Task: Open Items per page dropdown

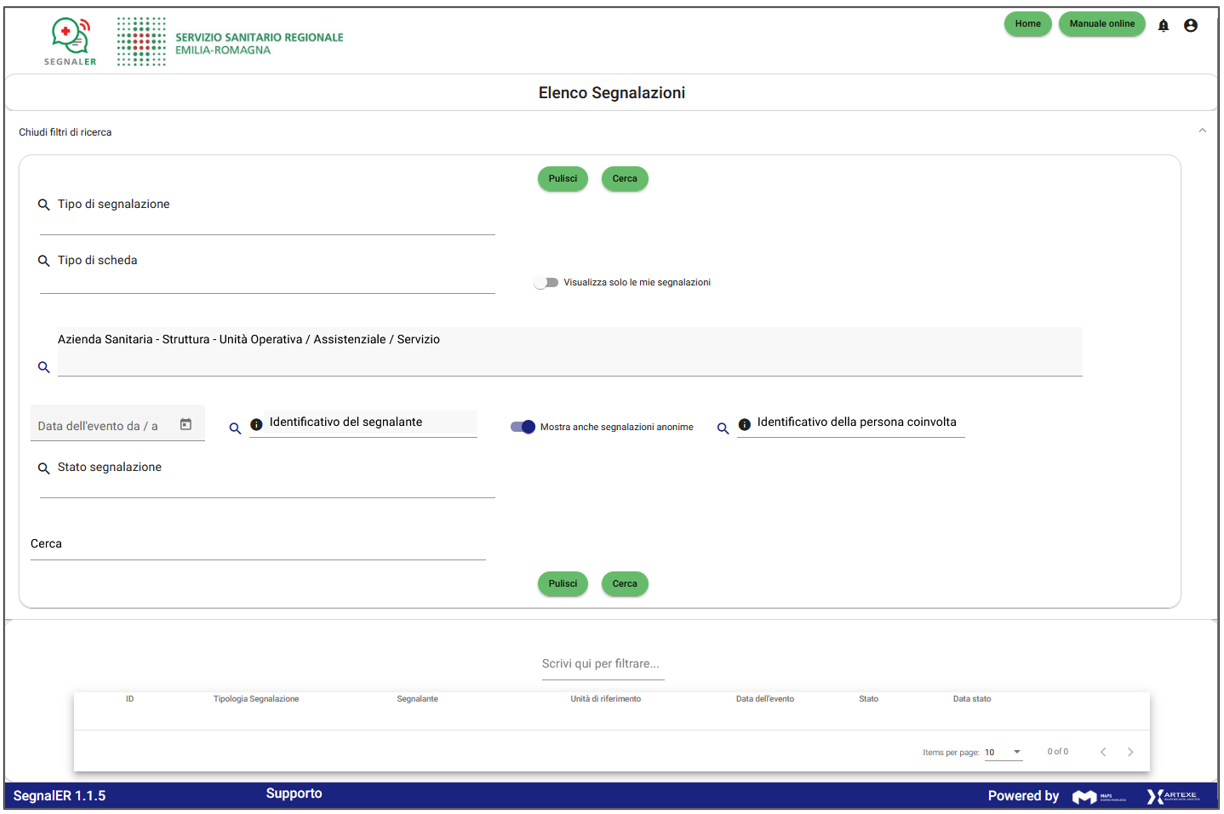Action: point(1003,752)
